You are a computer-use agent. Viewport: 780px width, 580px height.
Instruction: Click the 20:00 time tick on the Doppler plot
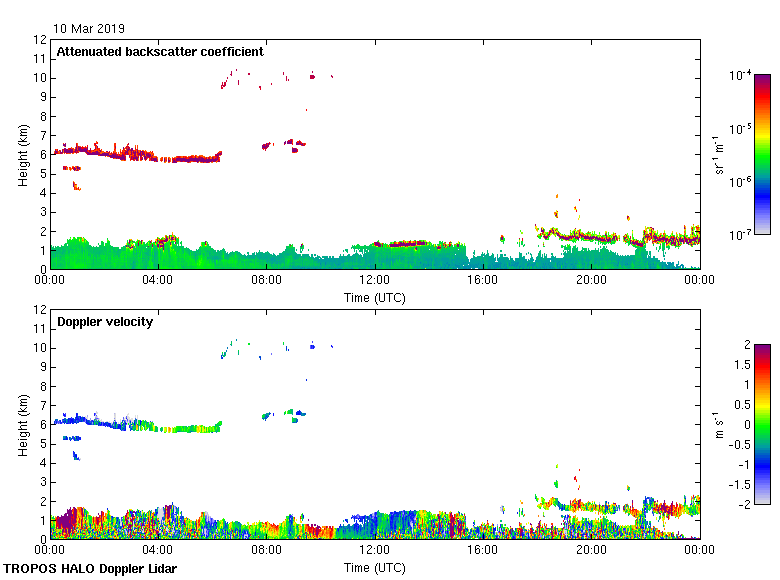(590, 551)
